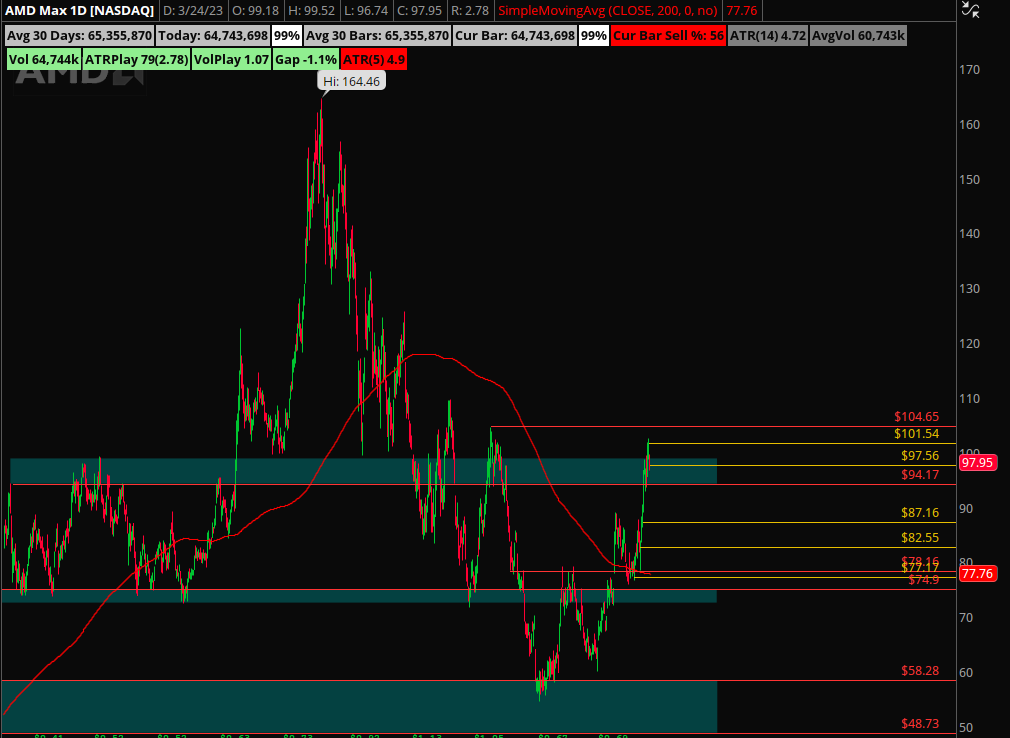Click the AvgVol 60,743k label
1010x738 pixels.
[x=858, y=36]
